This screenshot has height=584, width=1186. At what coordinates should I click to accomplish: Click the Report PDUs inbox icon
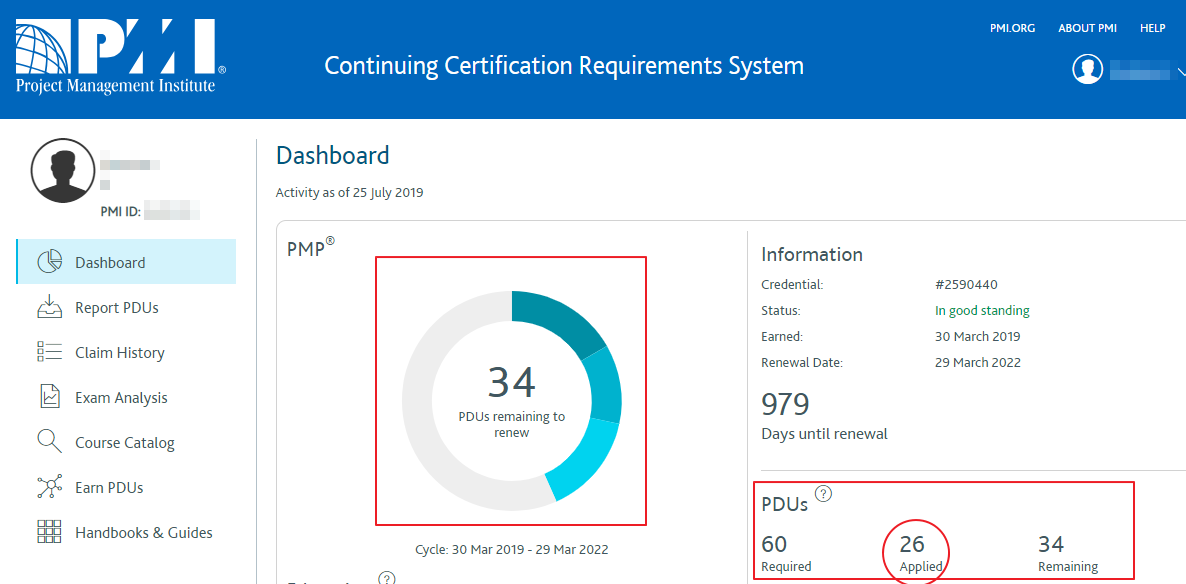[x=50, y=307]
